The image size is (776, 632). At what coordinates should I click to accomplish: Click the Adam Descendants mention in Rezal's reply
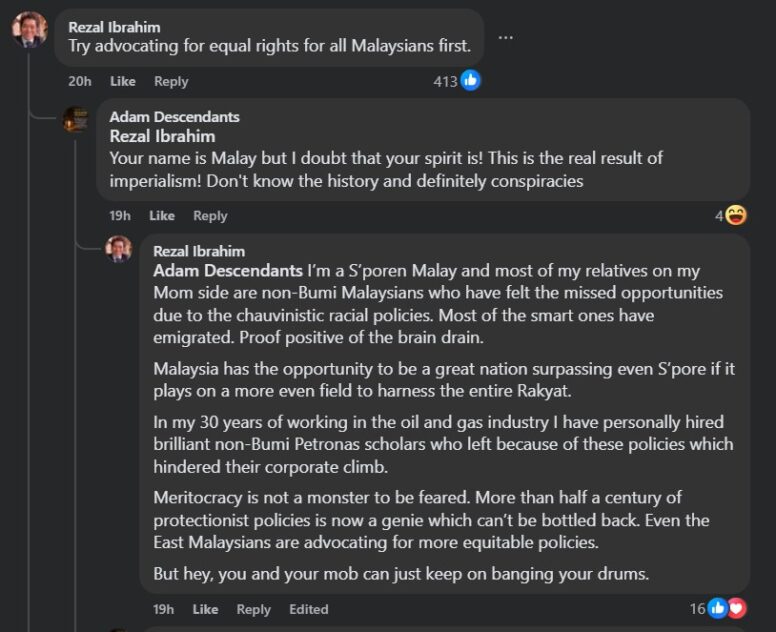pyautogui.click(x=228, y=271)
